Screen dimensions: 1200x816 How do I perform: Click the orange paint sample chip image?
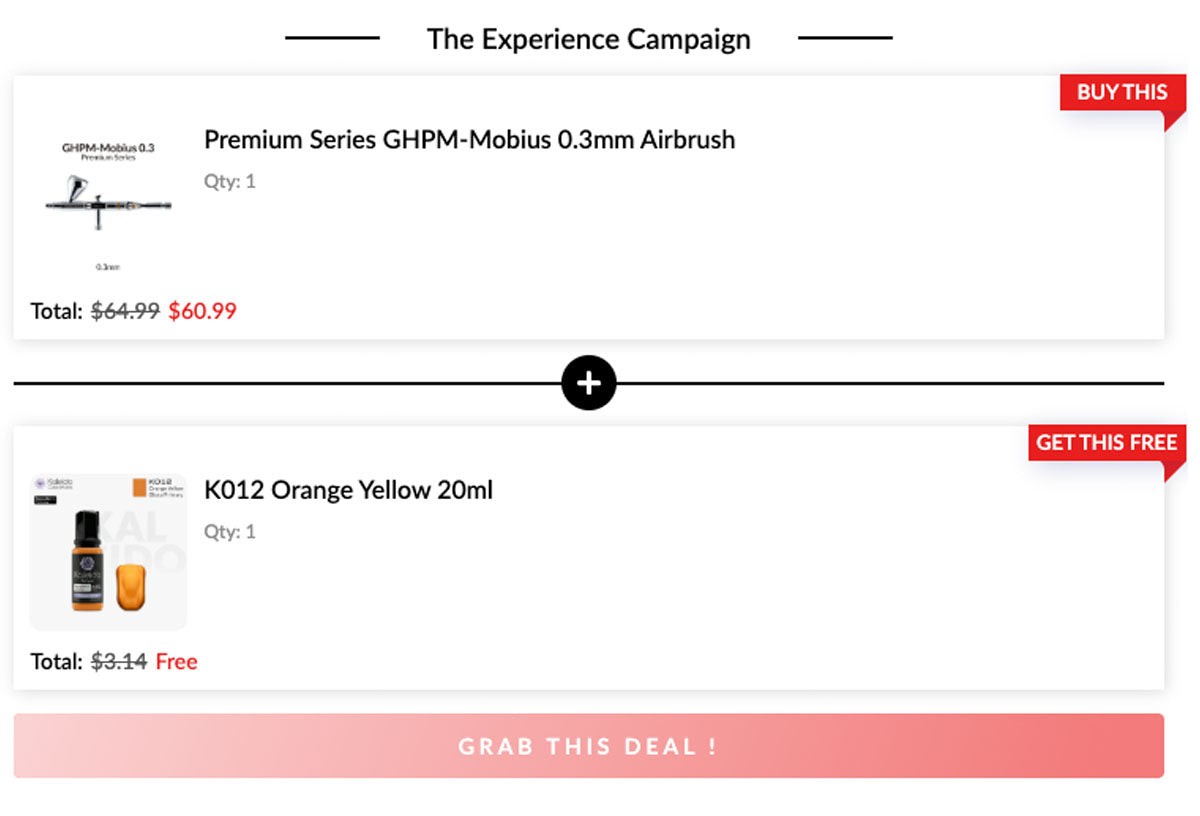(131, 586)
